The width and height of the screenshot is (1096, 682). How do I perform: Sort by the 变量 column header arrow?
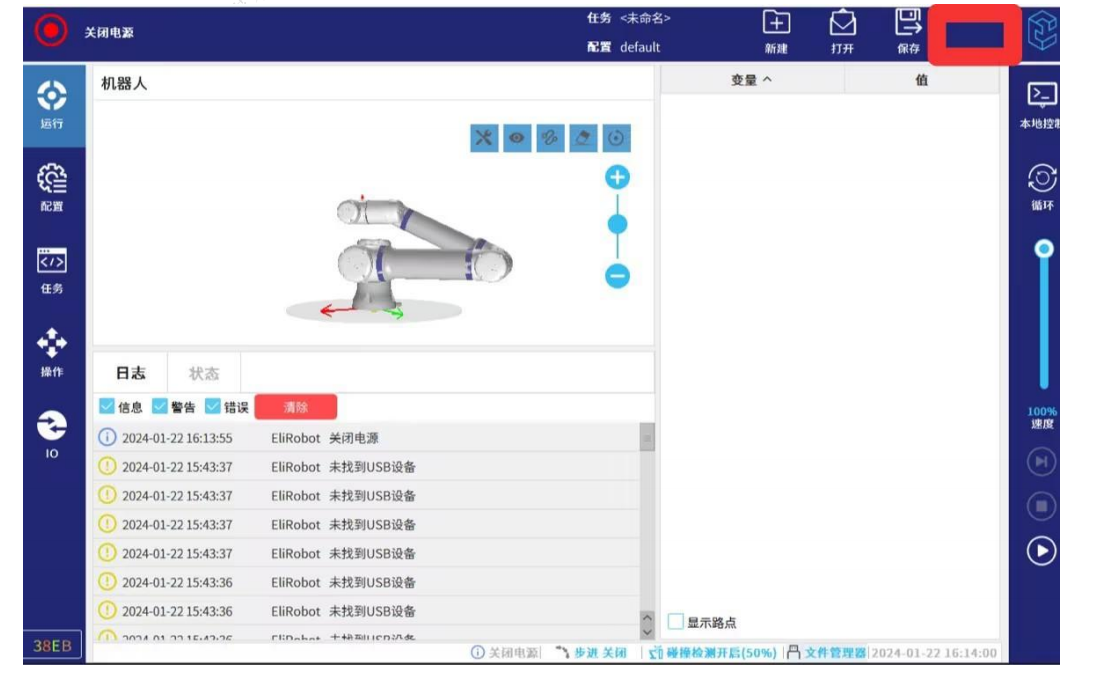pyautogui.click(x=768, y=81)
